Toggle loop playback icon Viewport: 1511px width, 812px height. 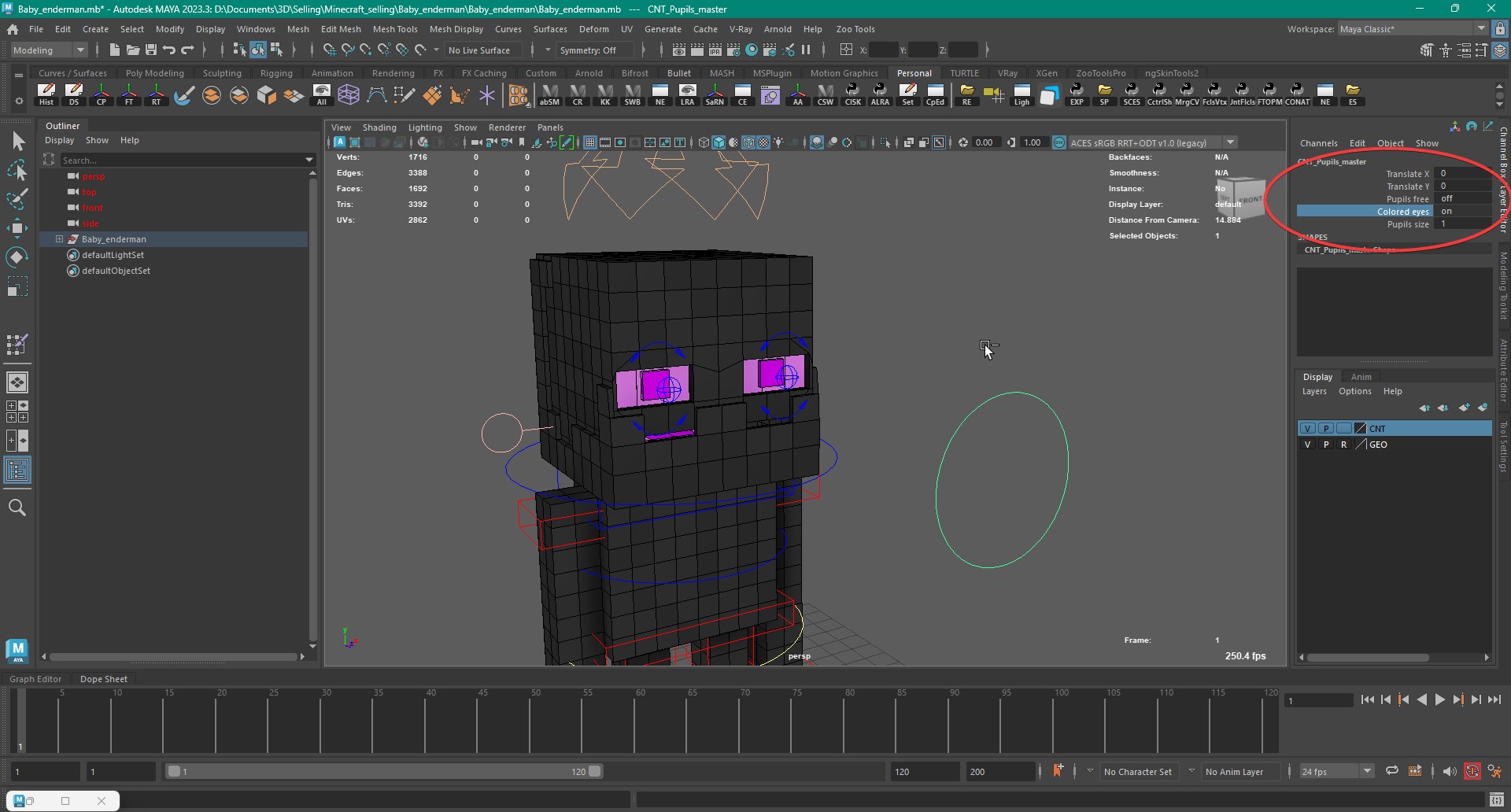click(1391, 771)
